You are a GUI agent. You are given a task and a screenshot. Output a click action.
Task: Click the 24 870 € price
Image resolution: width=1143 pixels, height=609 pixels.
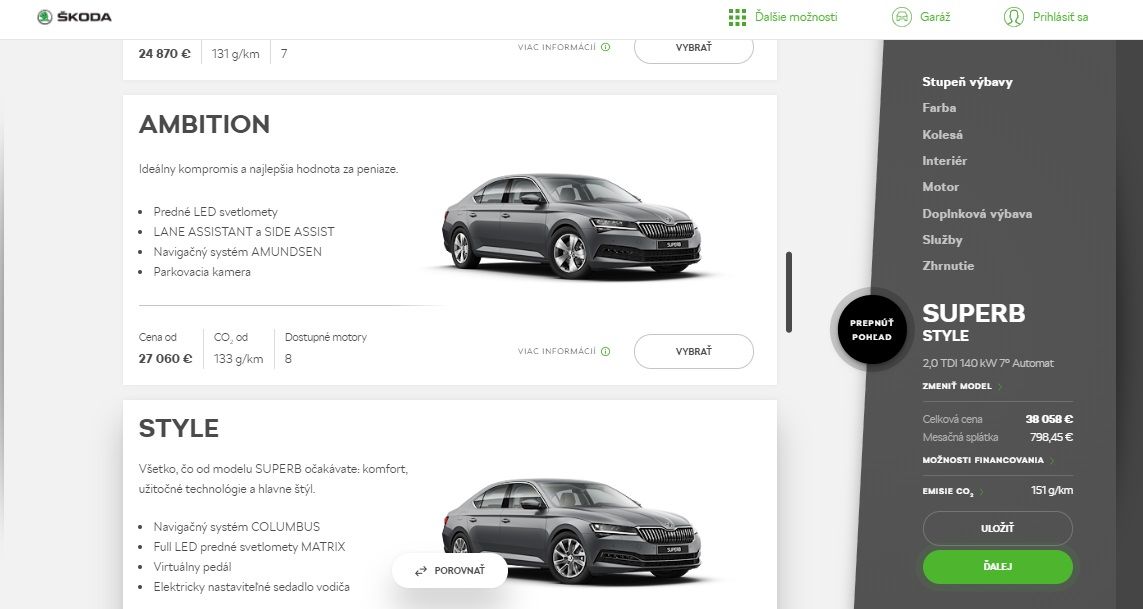click(165, 54)
